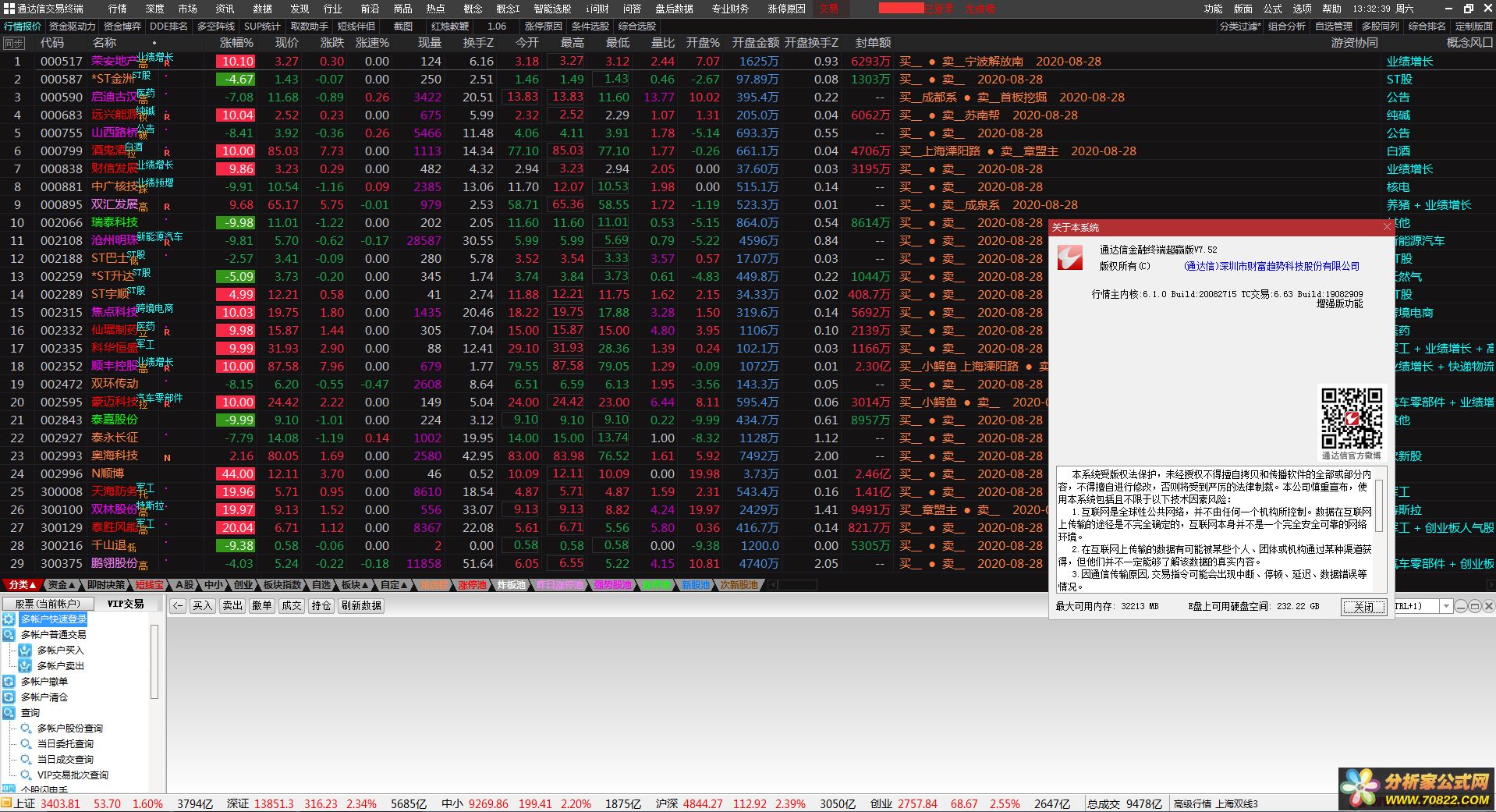Screen dimensions: 1496x812
Task: Click the 多帐户股份查询 search icon
Action: 26,728
